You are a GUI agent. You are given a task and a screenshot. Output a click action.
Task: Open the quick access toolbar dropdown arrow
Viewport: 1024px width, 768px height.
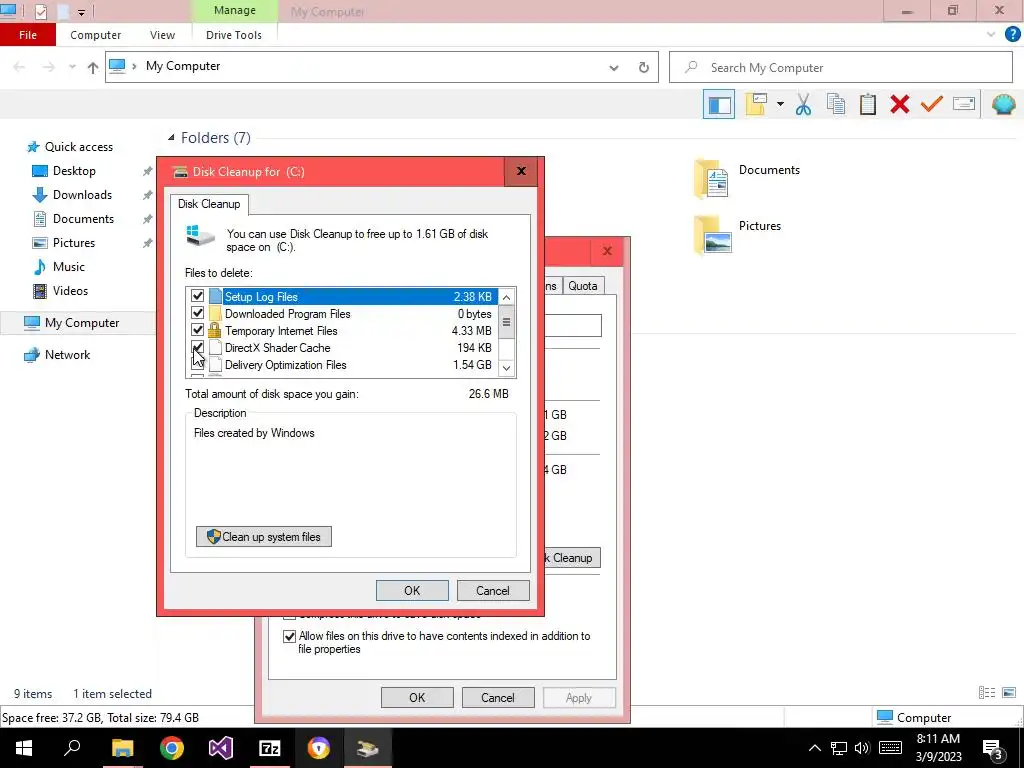click(81, 12)
